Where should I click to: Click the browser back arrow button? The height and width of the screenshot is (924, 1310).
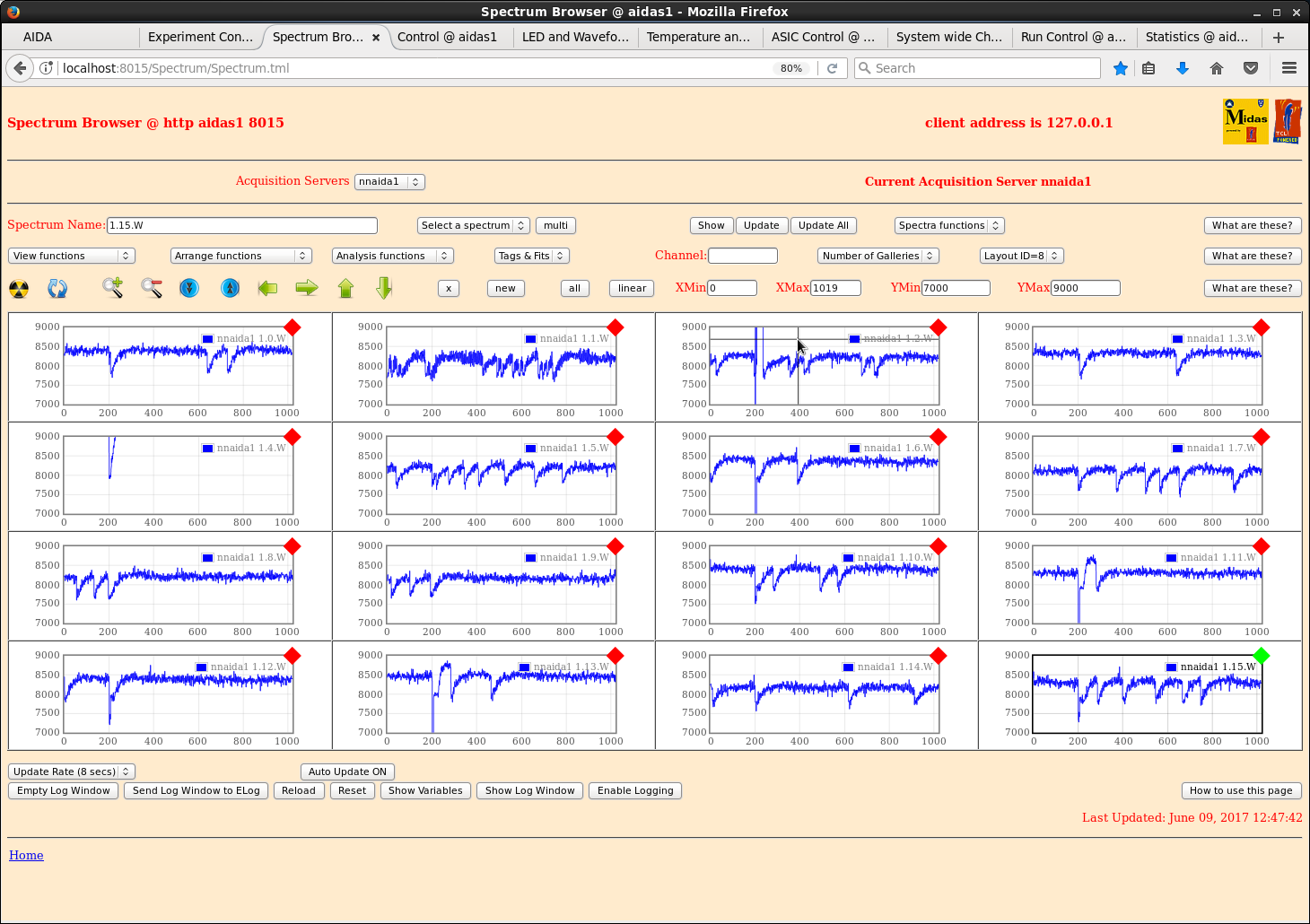20,68
